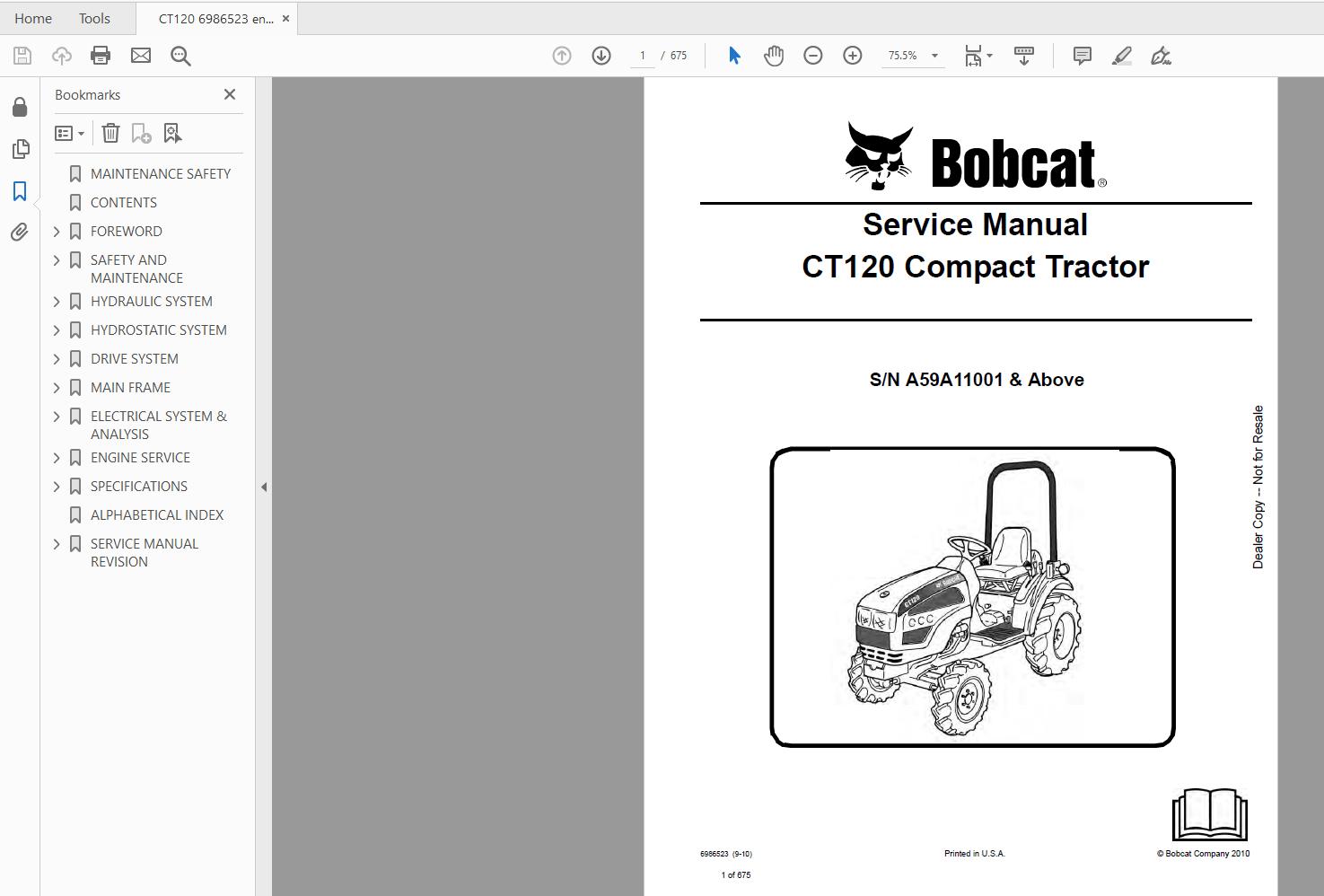
Task: Send file by email envelope icon
Action: (141, 56)
